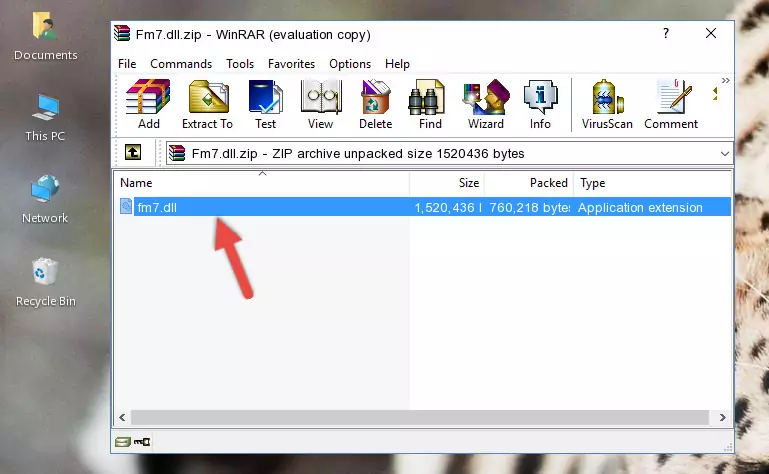
Task: Click the Delete toolbar icon
Action: click(375, 104)
